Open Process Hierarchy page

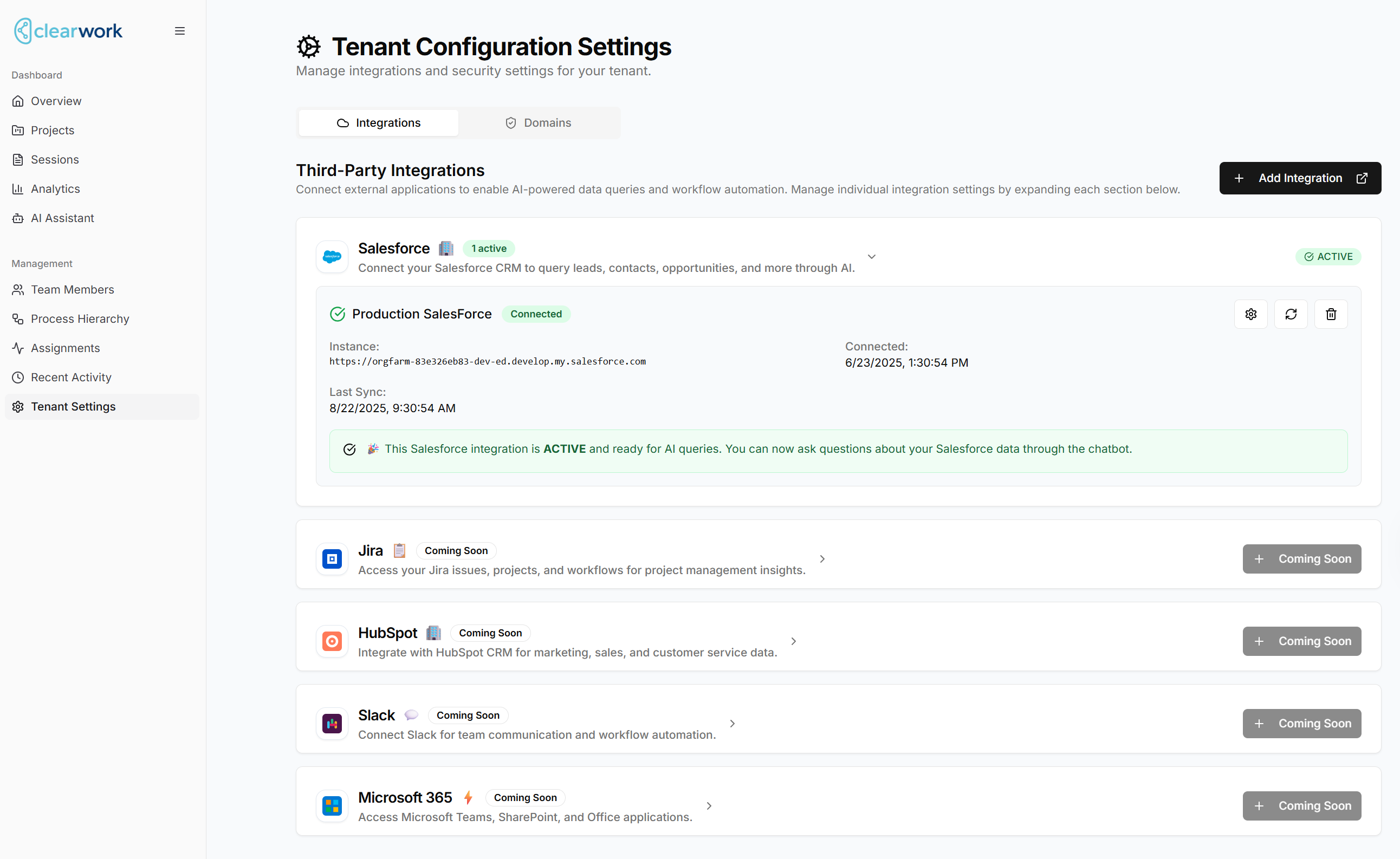(102, 318)
